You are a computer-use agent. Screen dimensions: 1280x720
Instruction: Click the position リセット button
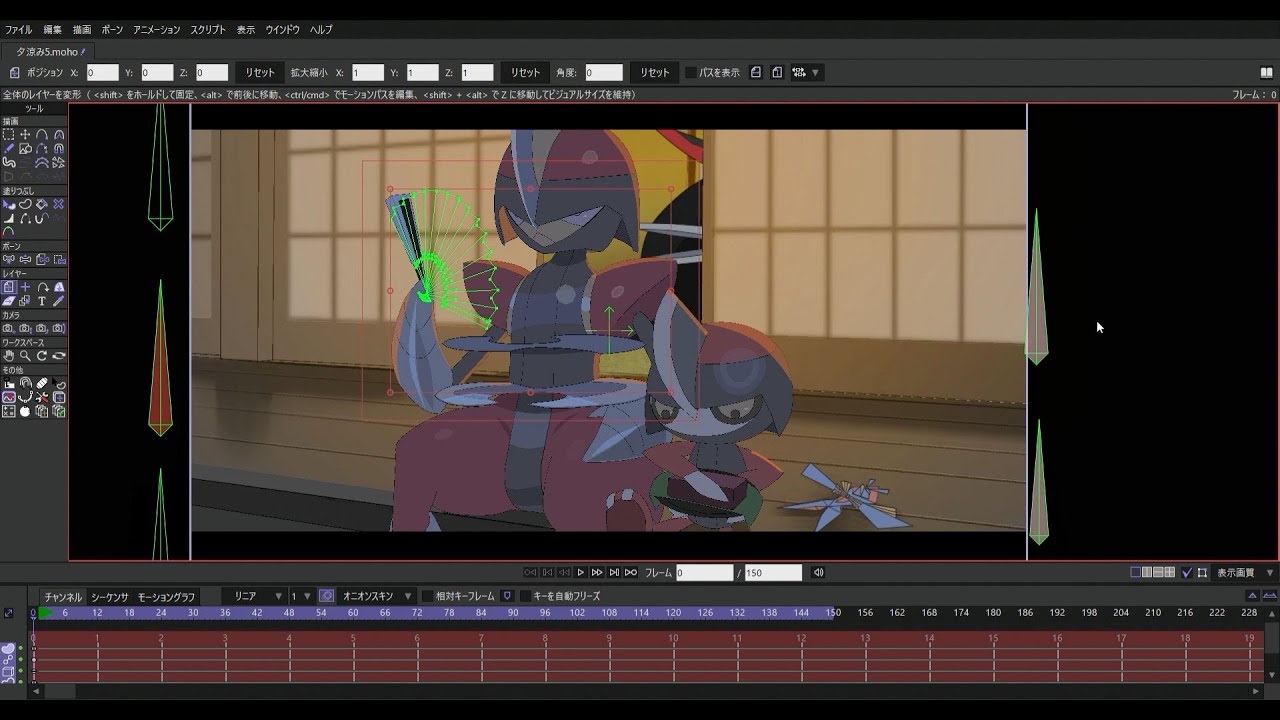tap(260, 73)
